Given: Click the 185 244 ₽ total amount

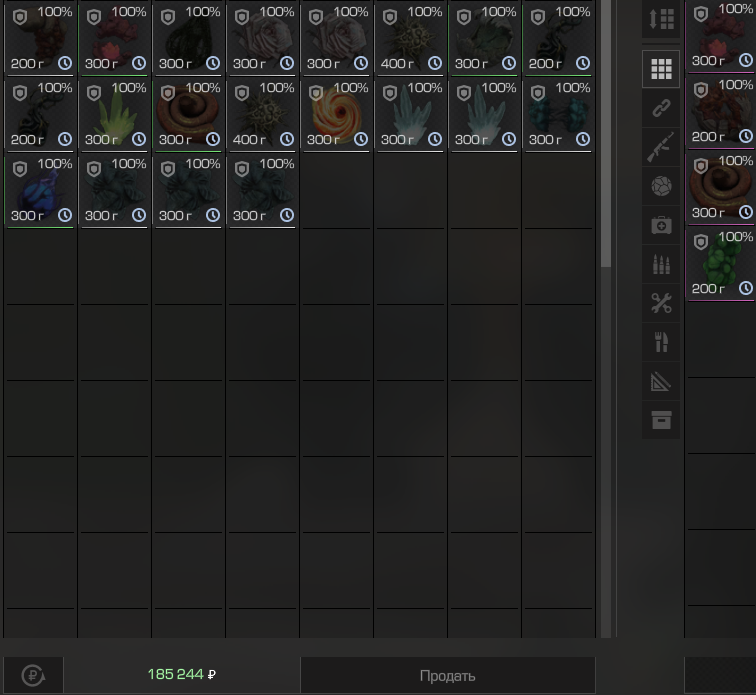Looking at the screenshot, I should click(x=182, y=674).
